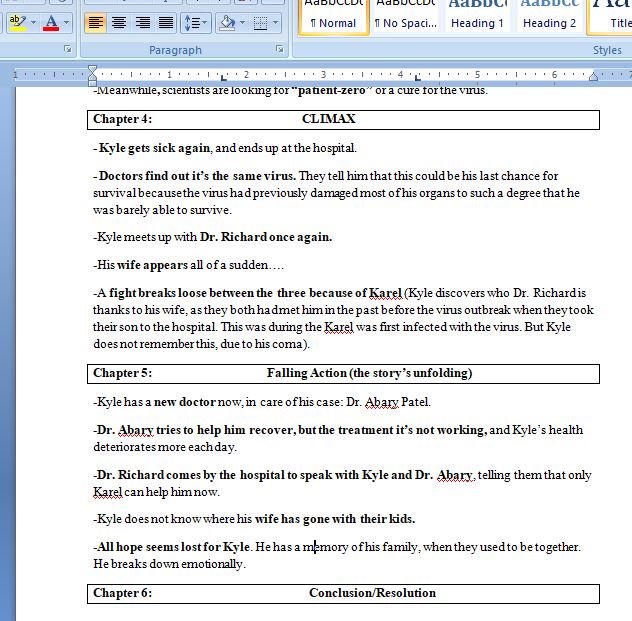Open the Paragraph dialog launcher
Screen dimensions: 632x621
click(279, 49)
